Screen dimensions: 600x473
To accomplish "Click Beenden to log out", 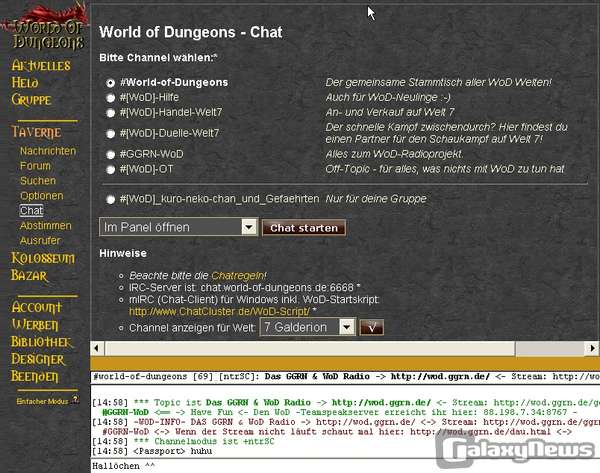I will pos(34,376).
